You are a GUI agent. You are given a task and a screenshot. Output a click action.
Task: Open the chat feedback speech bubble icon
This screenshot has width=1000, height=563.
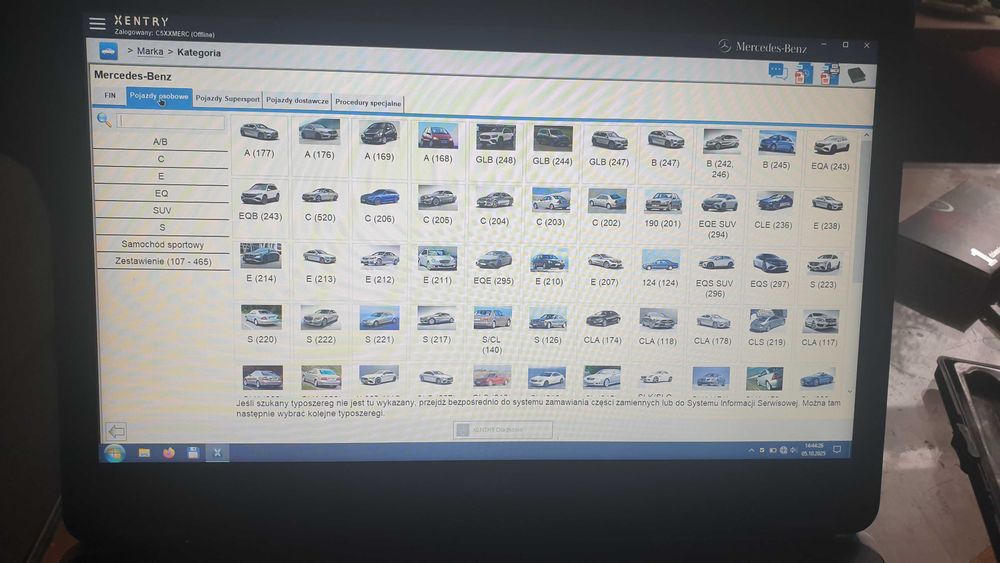coord(777,71)
